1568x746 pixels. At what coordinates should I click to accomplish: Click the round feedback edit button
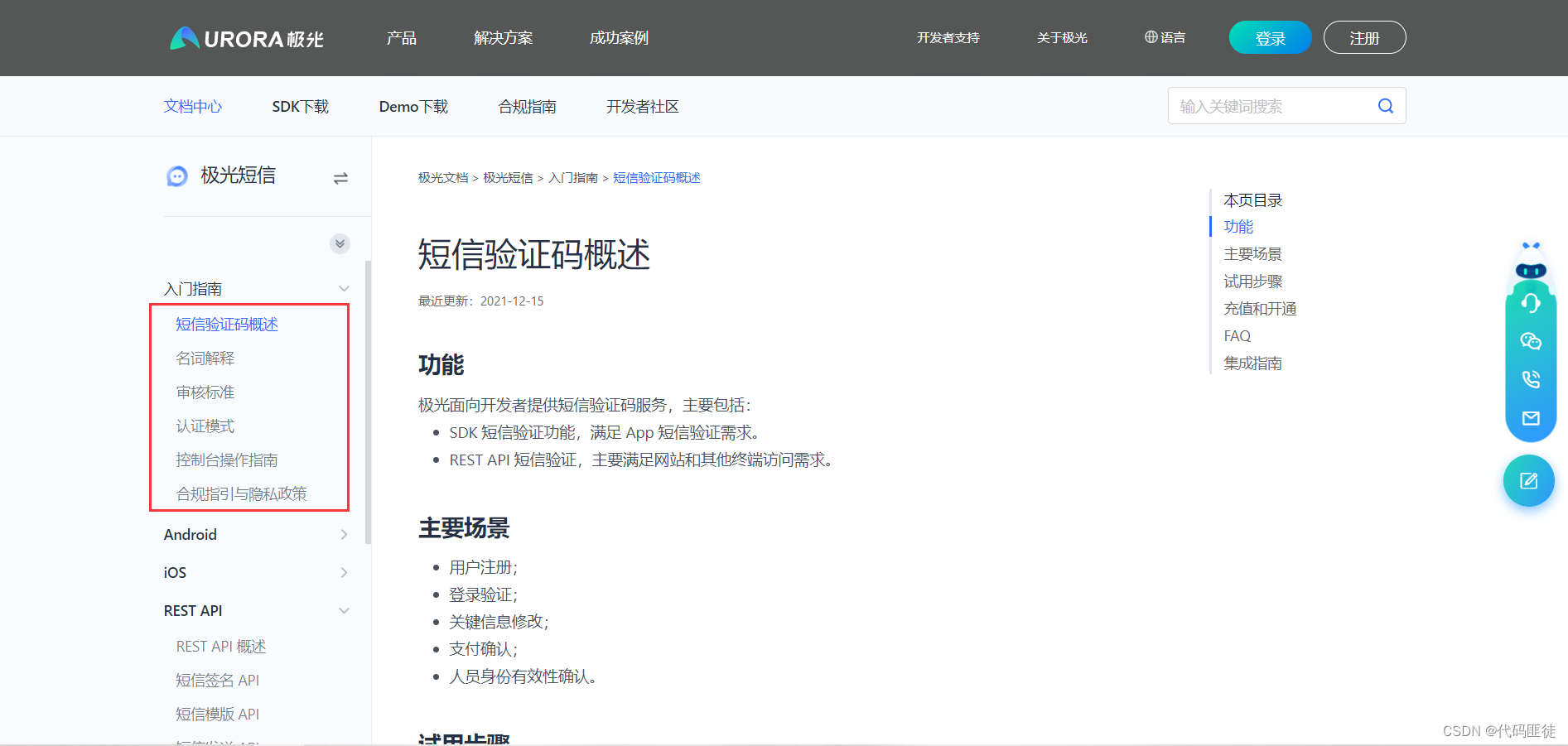pyautogui.click(x=1528, y=480)
